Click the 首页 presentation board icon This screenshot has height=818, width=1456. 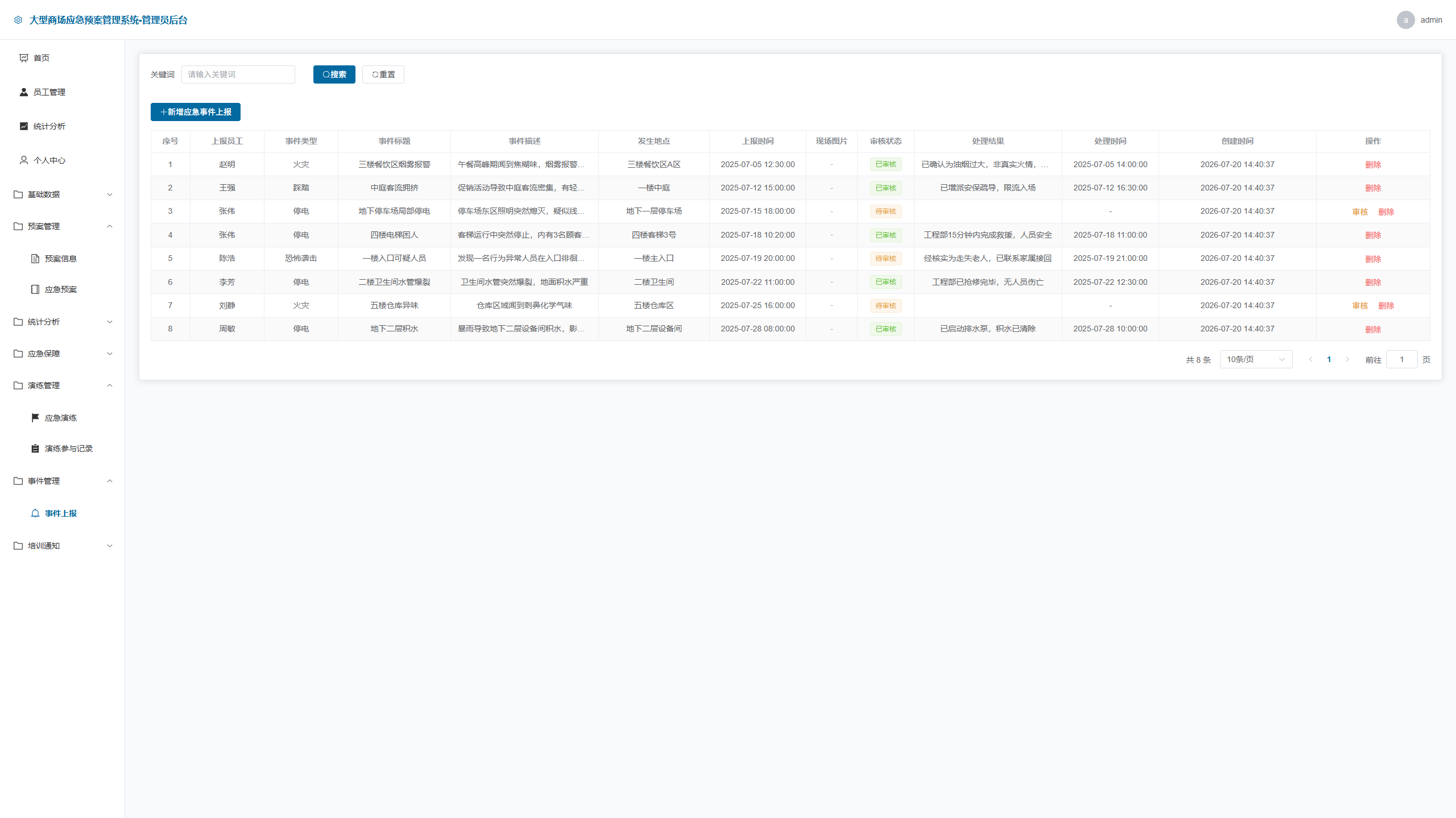point(24,58)
